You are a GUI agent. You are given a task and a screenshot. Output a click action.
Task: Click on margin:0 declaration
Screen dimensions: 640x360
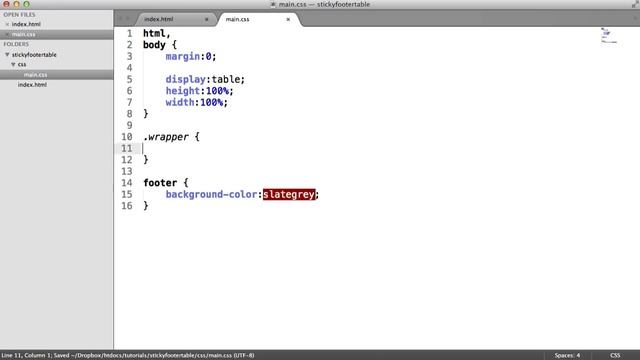[191, 56]
